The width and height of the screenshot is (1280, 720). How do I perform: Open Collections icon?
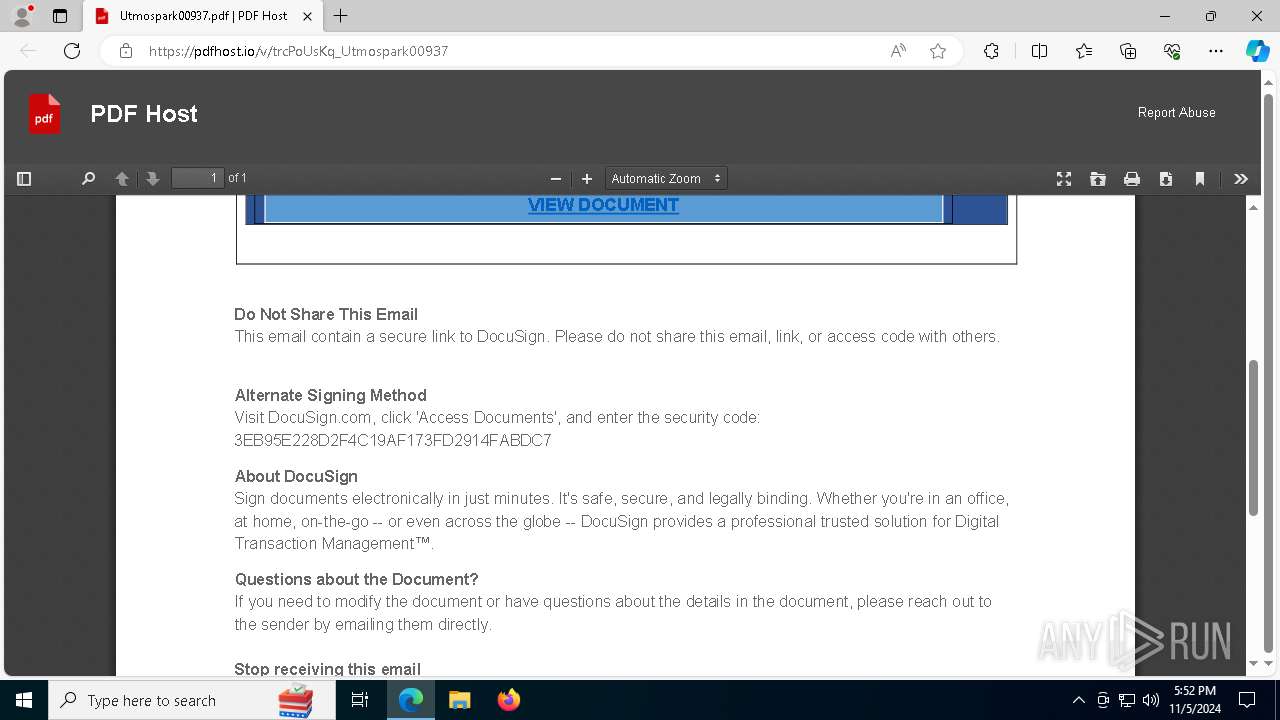[1128, 51]
